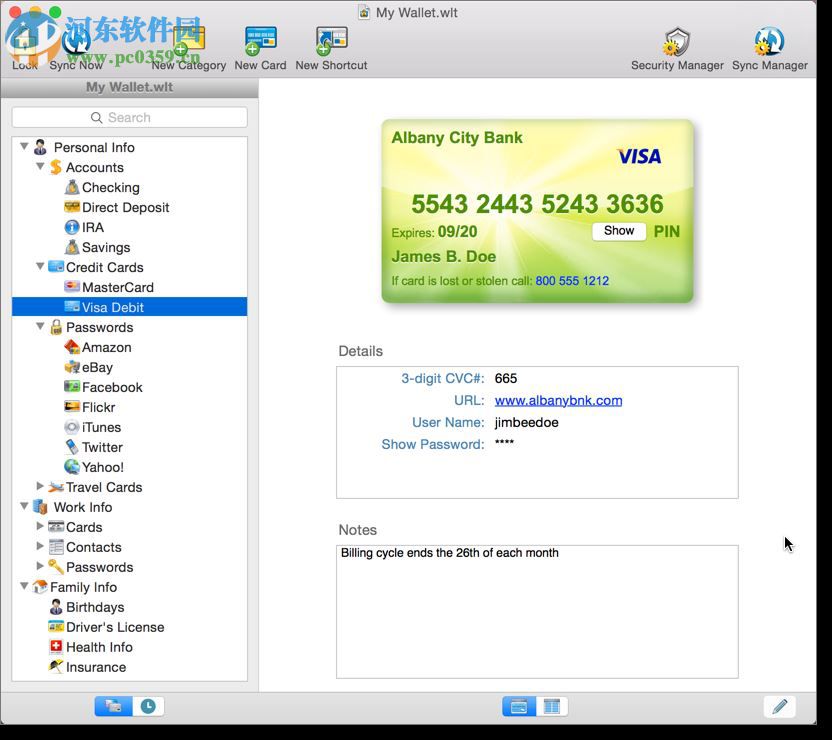Collapse the Credit Cards group

(40, 267)
